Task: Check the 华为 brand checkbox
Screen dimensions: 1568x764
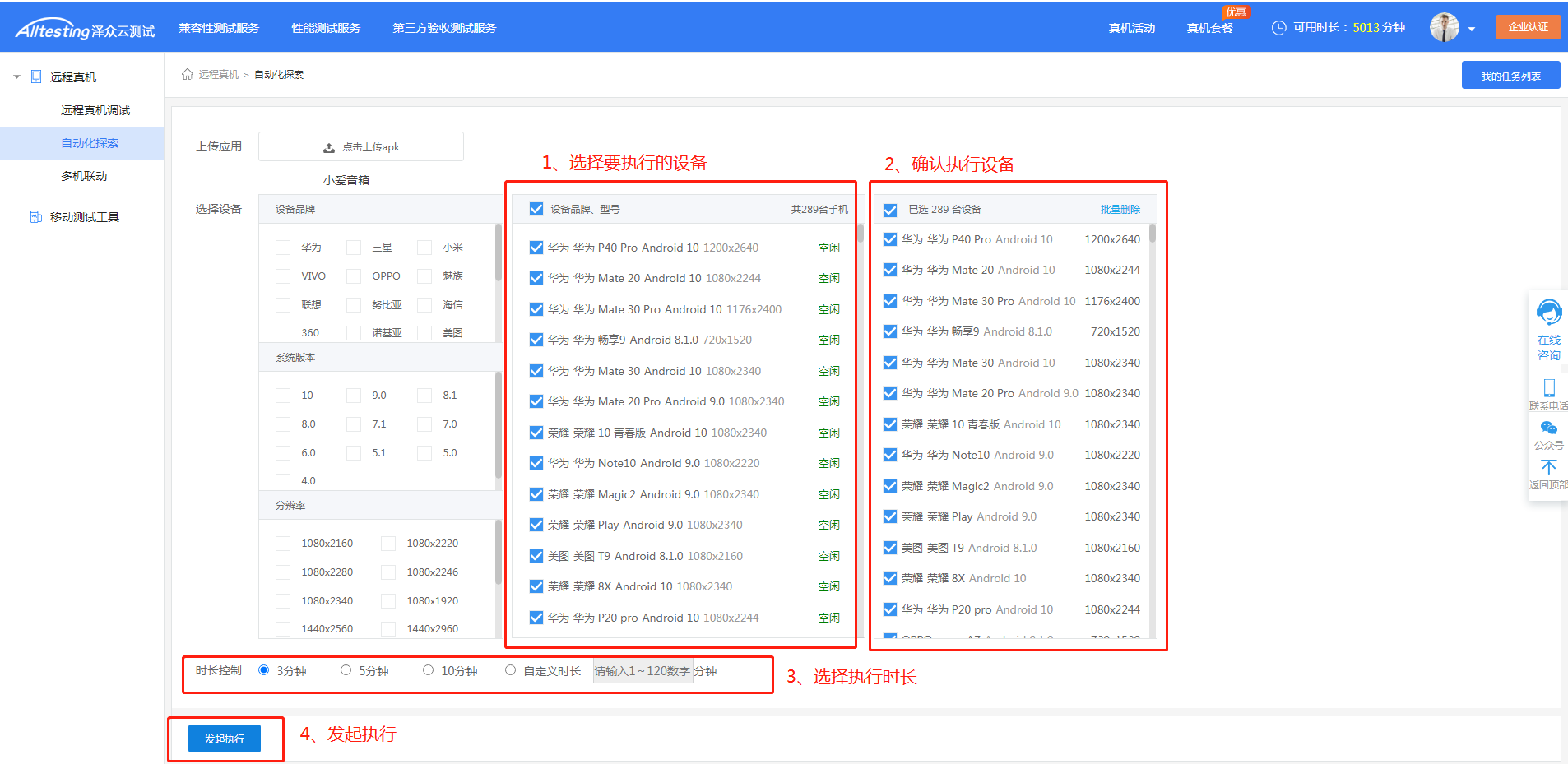Action: click(283, 248)
